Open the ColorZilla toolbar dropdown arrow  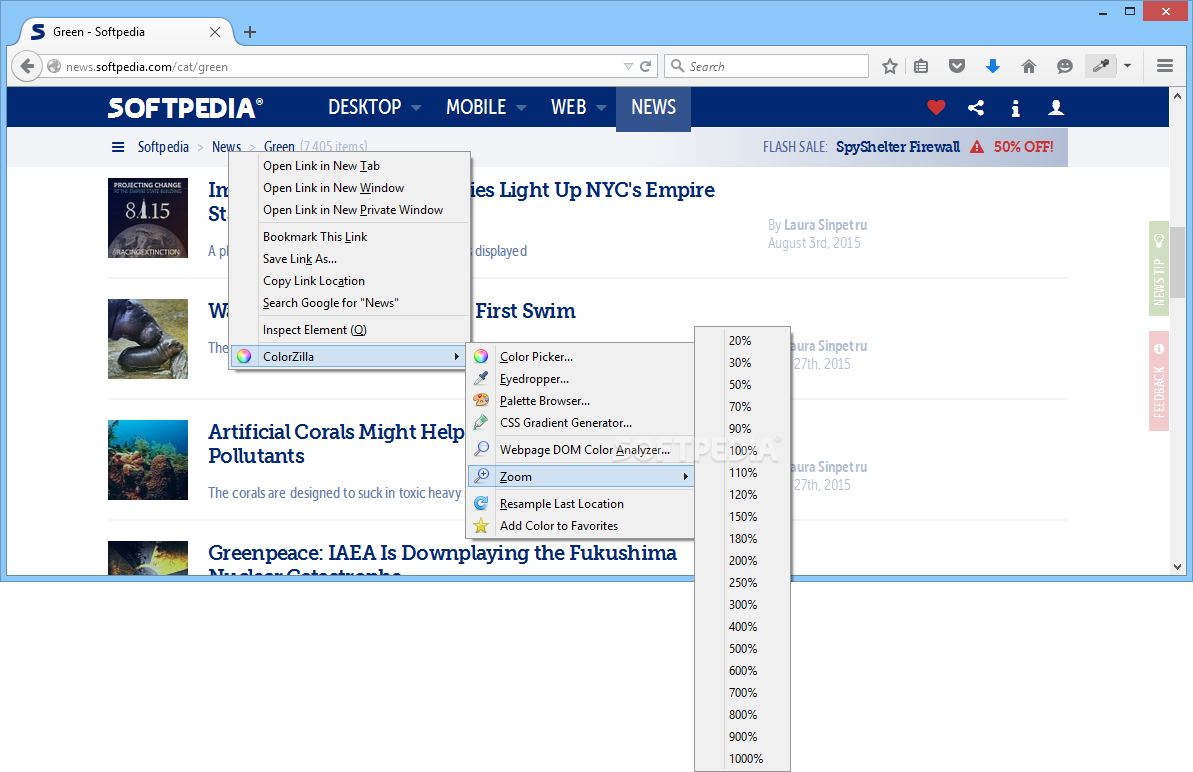[1128, 66]
